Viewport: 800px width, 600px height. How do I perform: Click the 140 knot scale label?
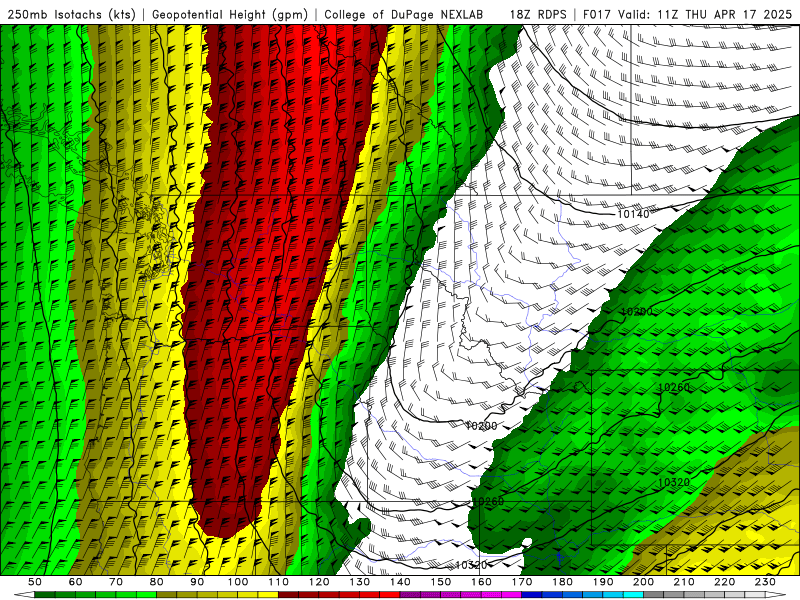click(x=400, y=582)
